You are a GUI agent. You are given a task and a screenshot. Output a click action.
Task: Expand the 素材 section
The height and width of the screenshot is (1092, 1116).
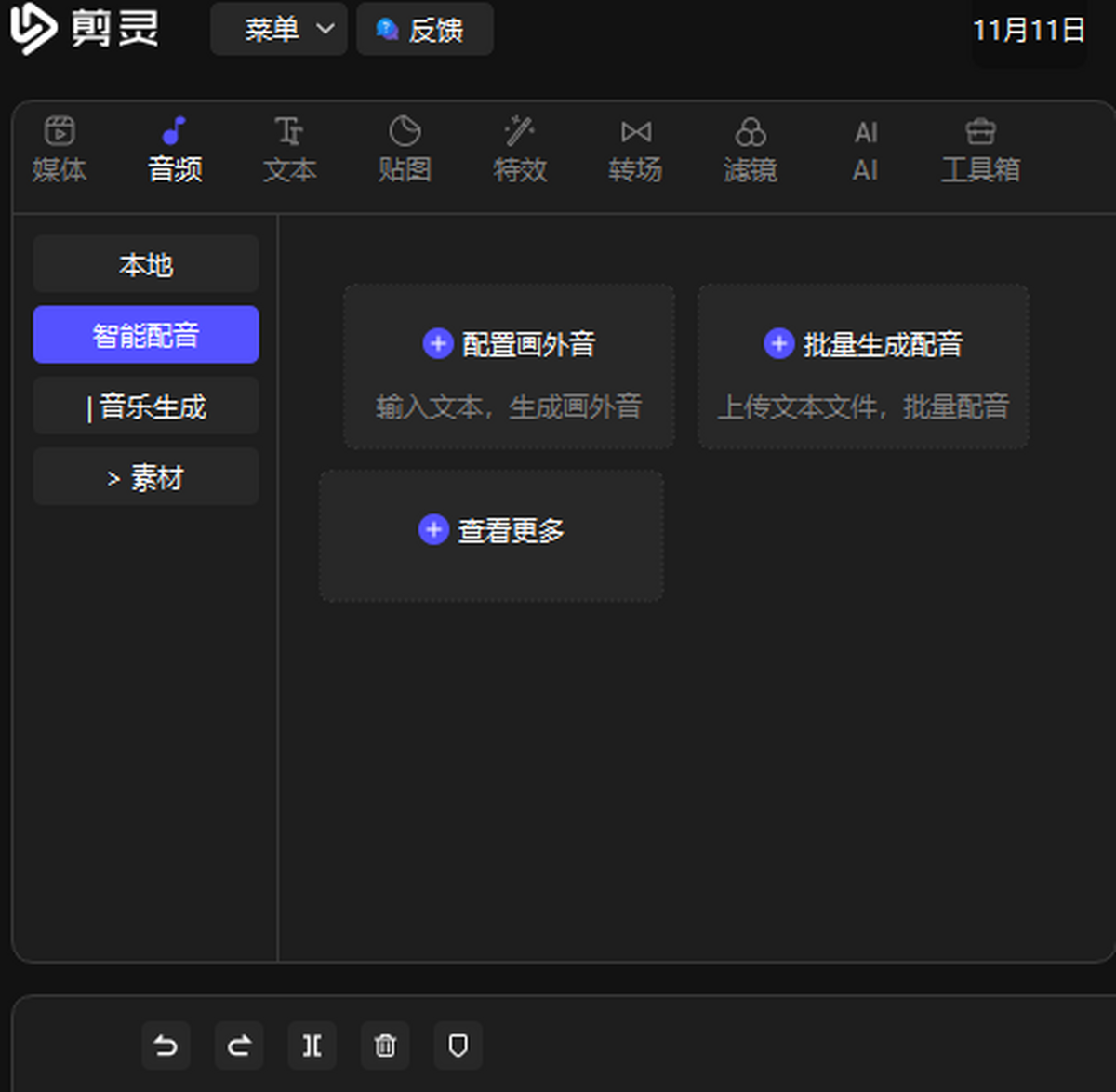[x=146, y=477]
